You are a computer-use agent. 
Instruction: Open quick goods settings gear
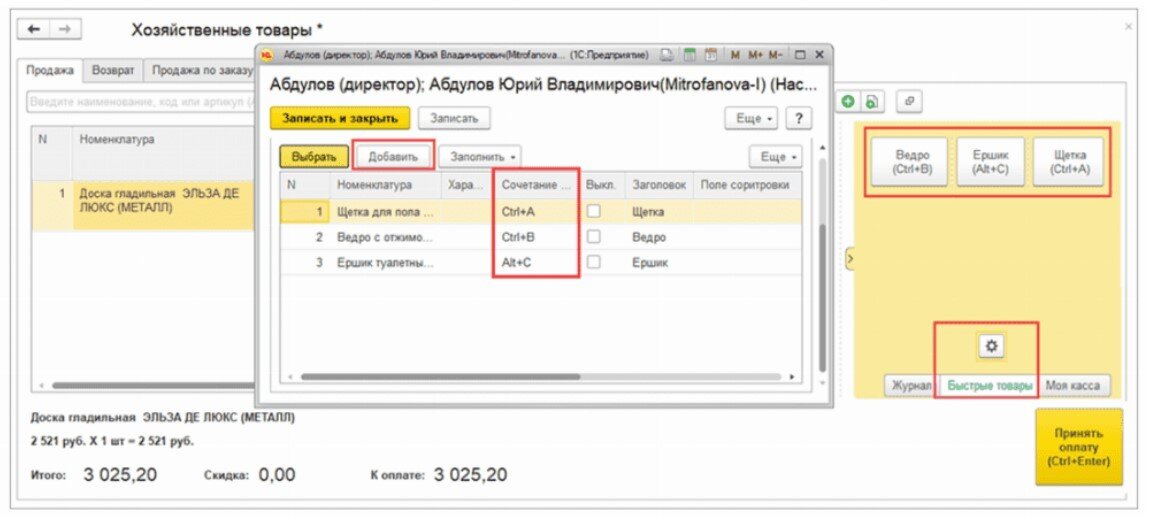[x=992, y=346]
